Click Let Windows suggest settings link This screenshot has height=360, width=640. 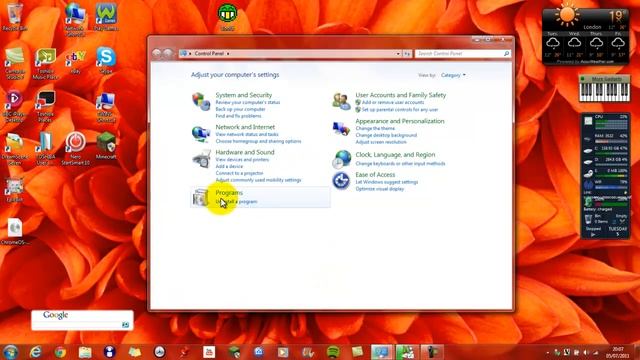point(387,182)
